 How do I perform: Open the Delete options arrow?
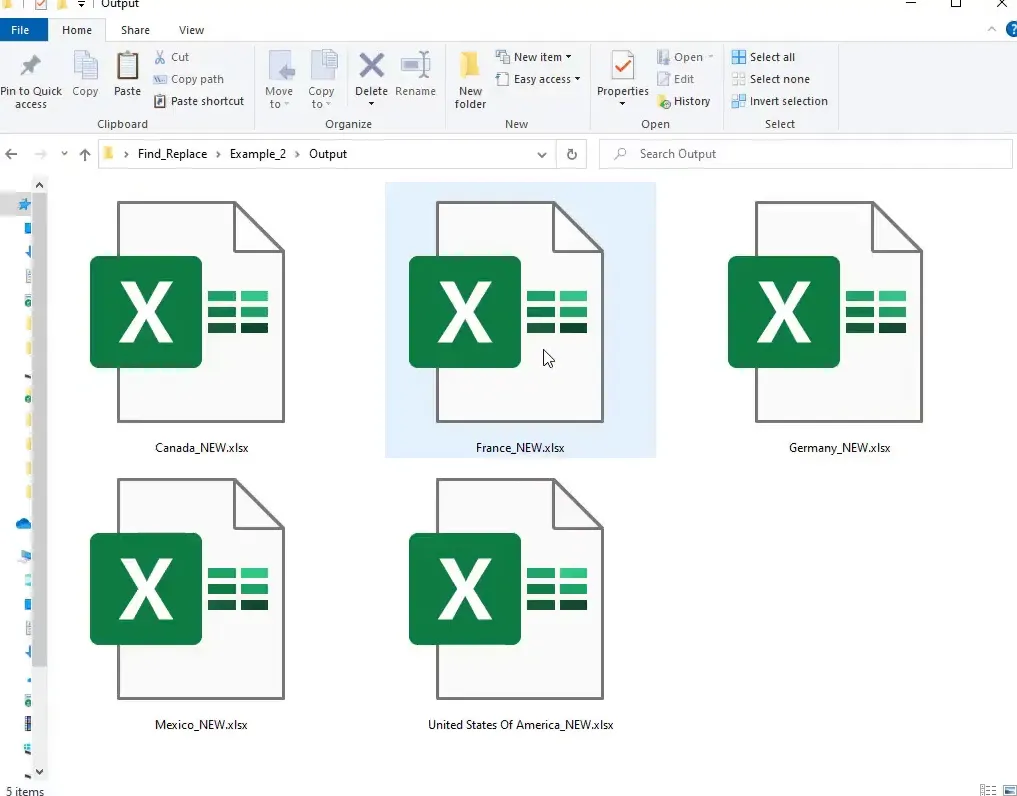tap(371, 104)
